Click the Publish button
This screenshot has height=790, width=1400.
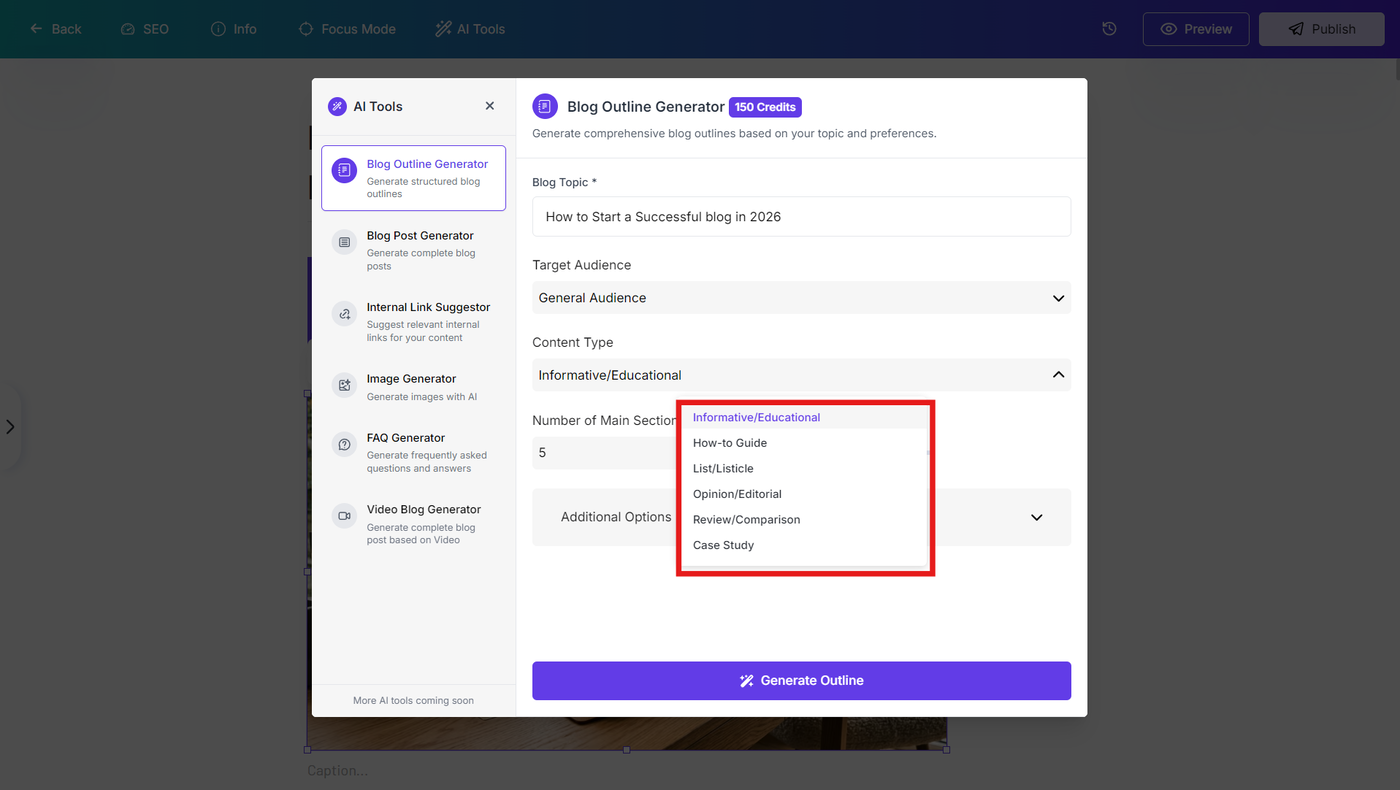coord(1321,29)
